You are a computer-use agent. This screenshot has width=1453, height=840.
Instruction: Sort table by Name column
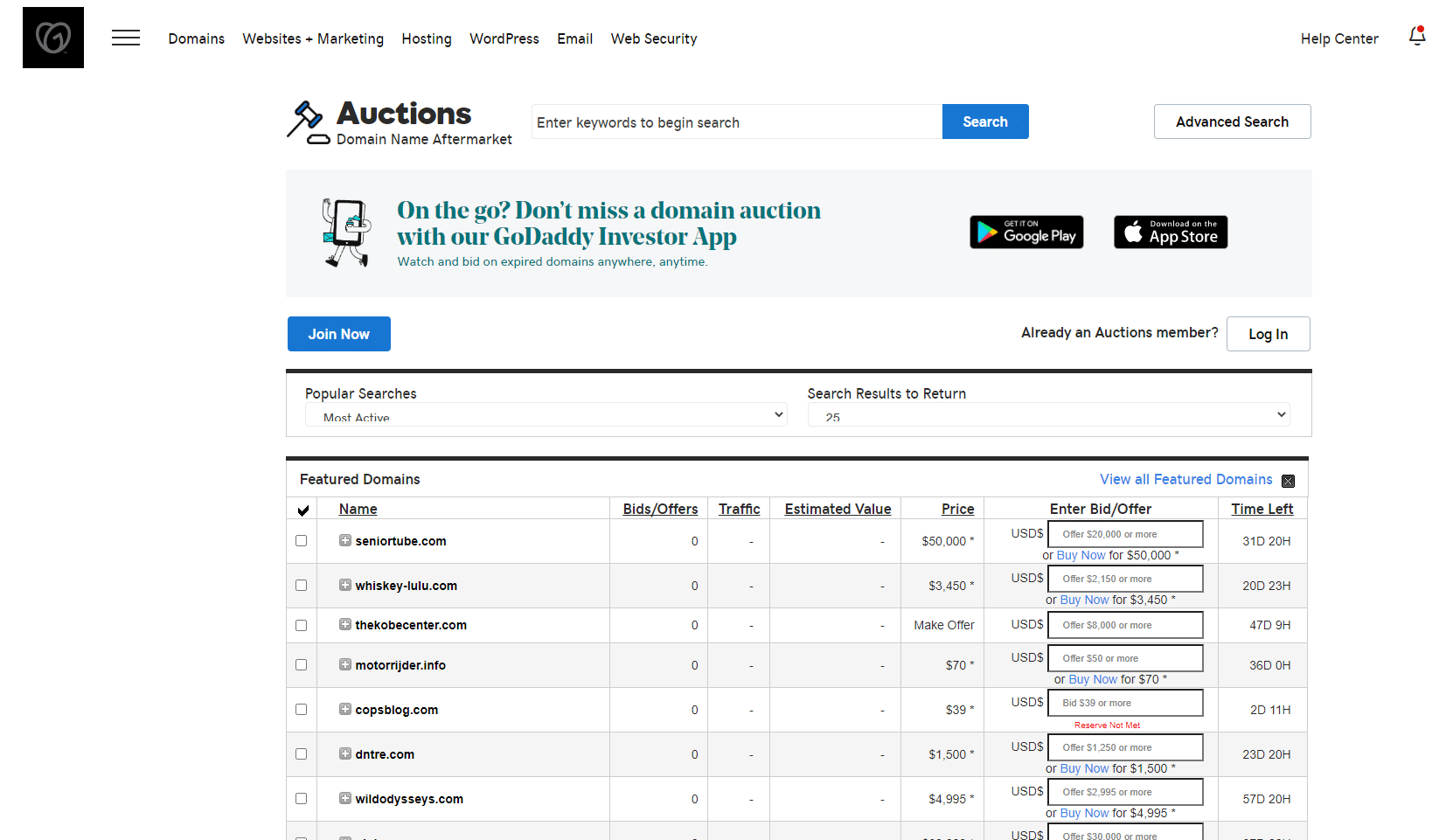pyautogui.click(x=358, y=509)
